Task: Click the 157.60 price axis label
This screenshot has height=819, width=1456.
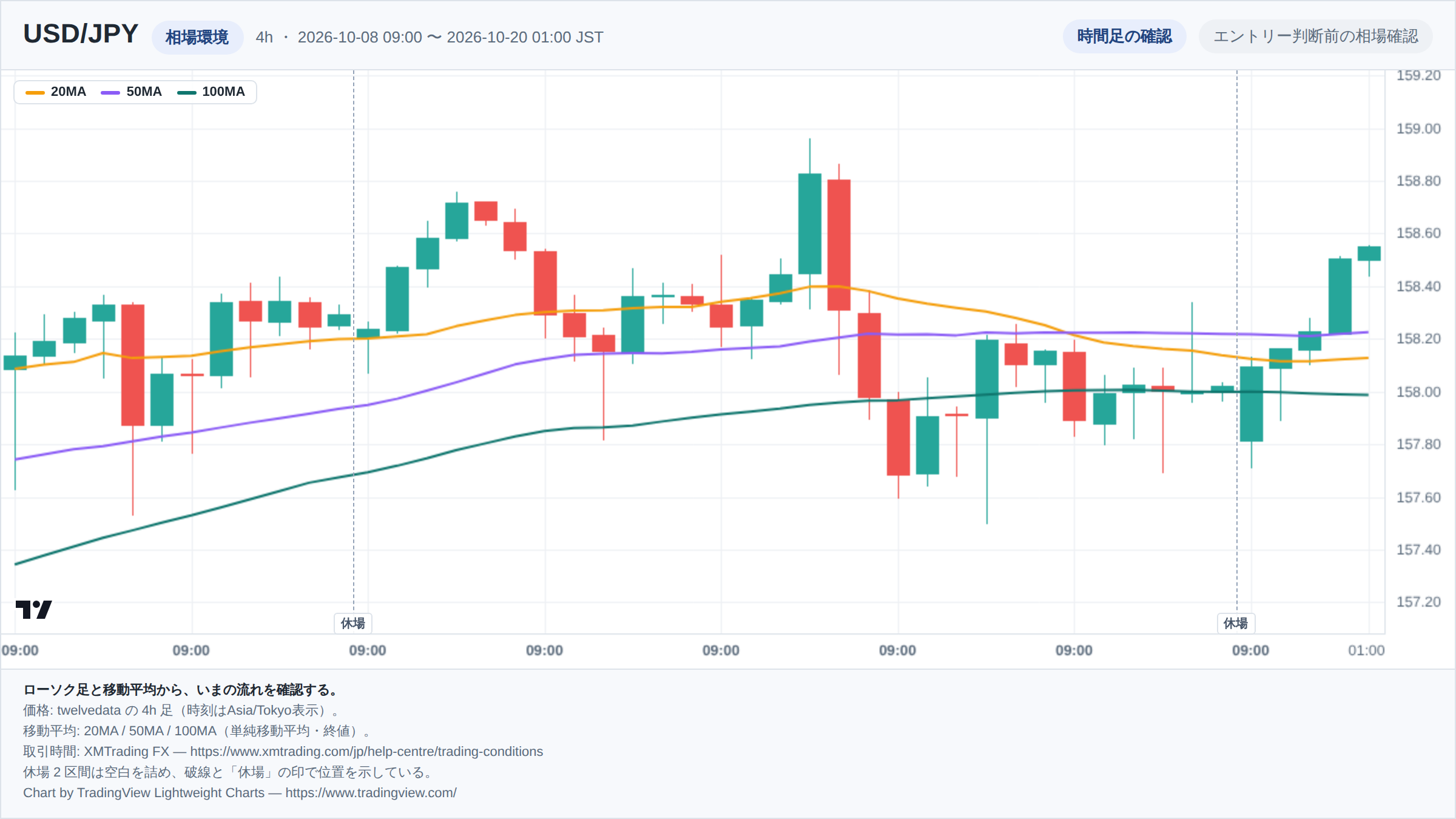Action: coord(1418,497)
